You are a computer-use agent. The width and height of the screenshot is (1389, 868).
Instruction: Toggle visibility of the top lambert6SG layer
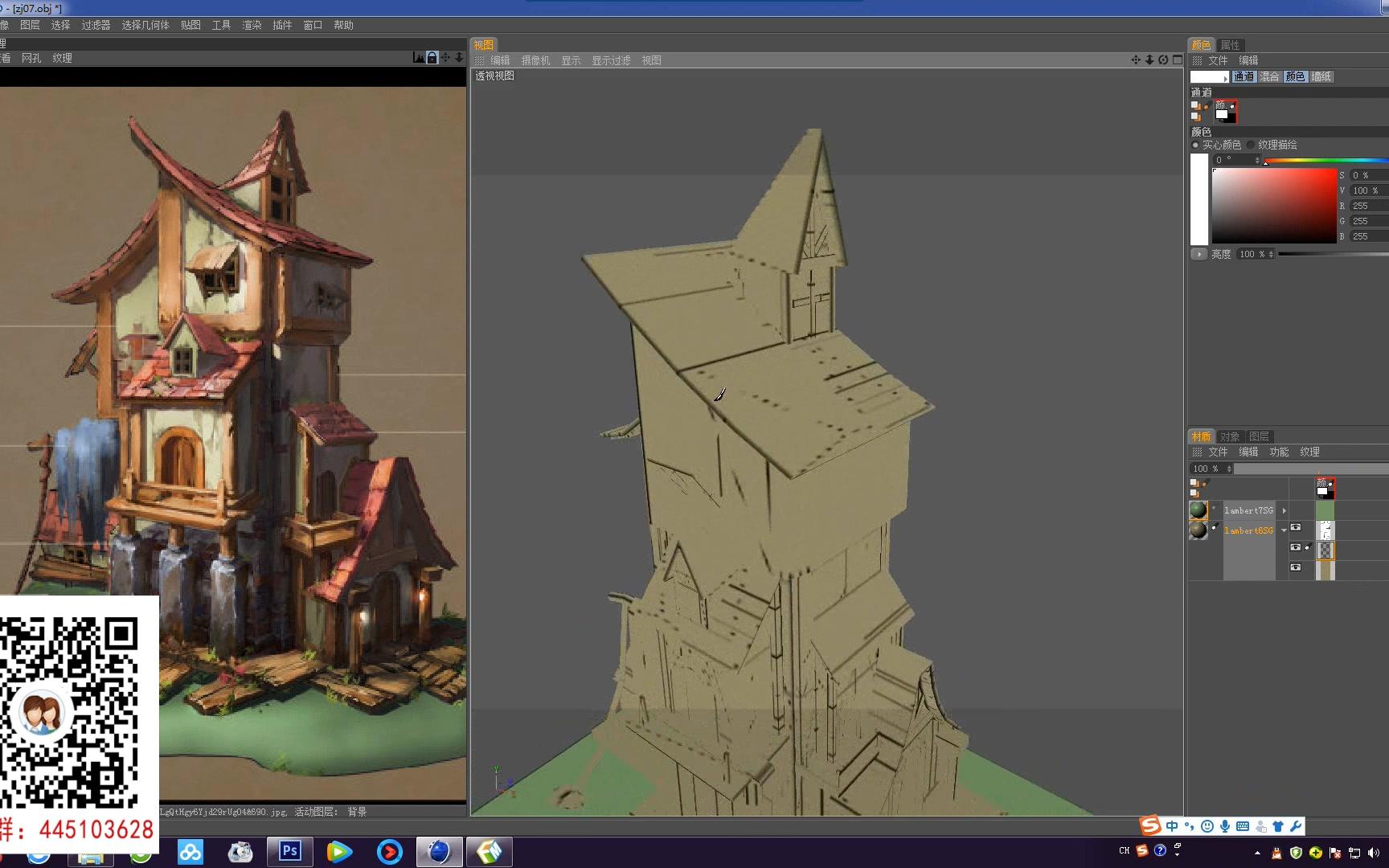1295,527
